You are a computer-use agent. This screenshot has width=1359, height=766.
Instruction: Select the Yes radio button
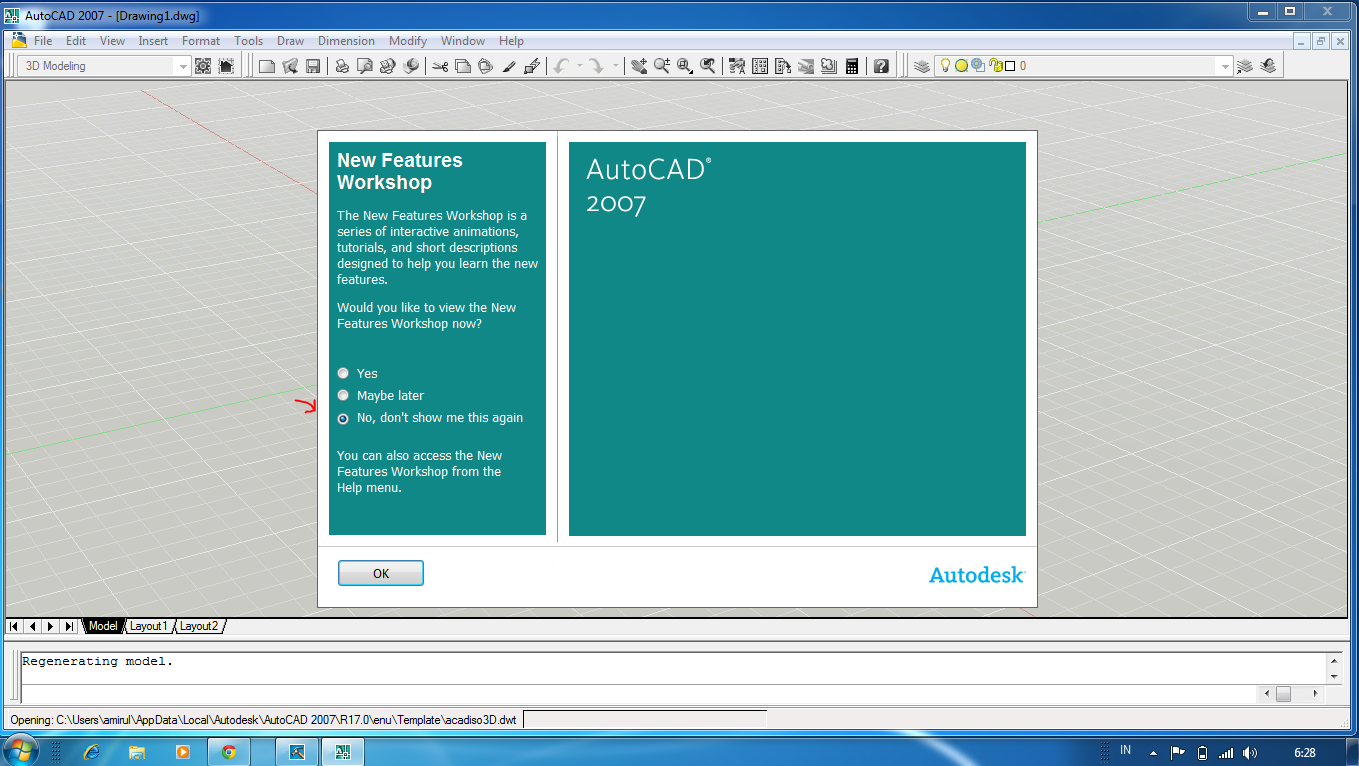point(343,373)
